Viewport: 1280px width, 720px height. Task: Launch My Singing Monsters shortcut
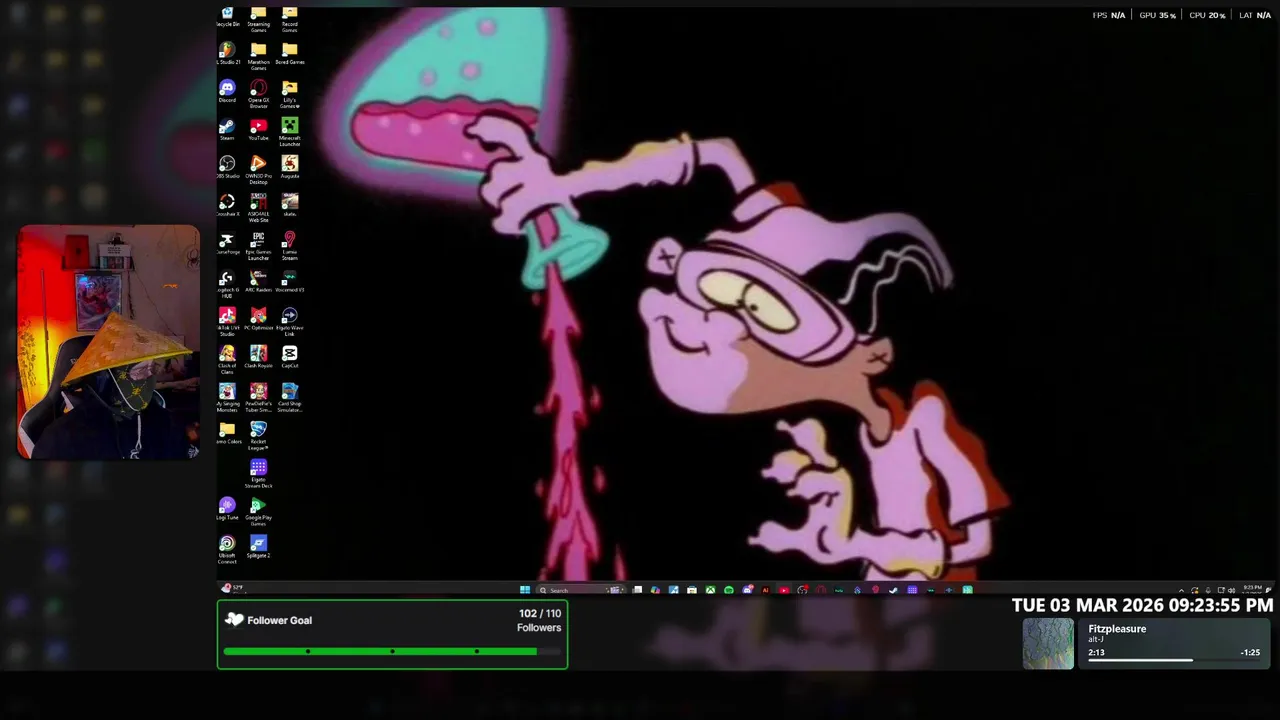pyautogui.click(x=227, y=398)
